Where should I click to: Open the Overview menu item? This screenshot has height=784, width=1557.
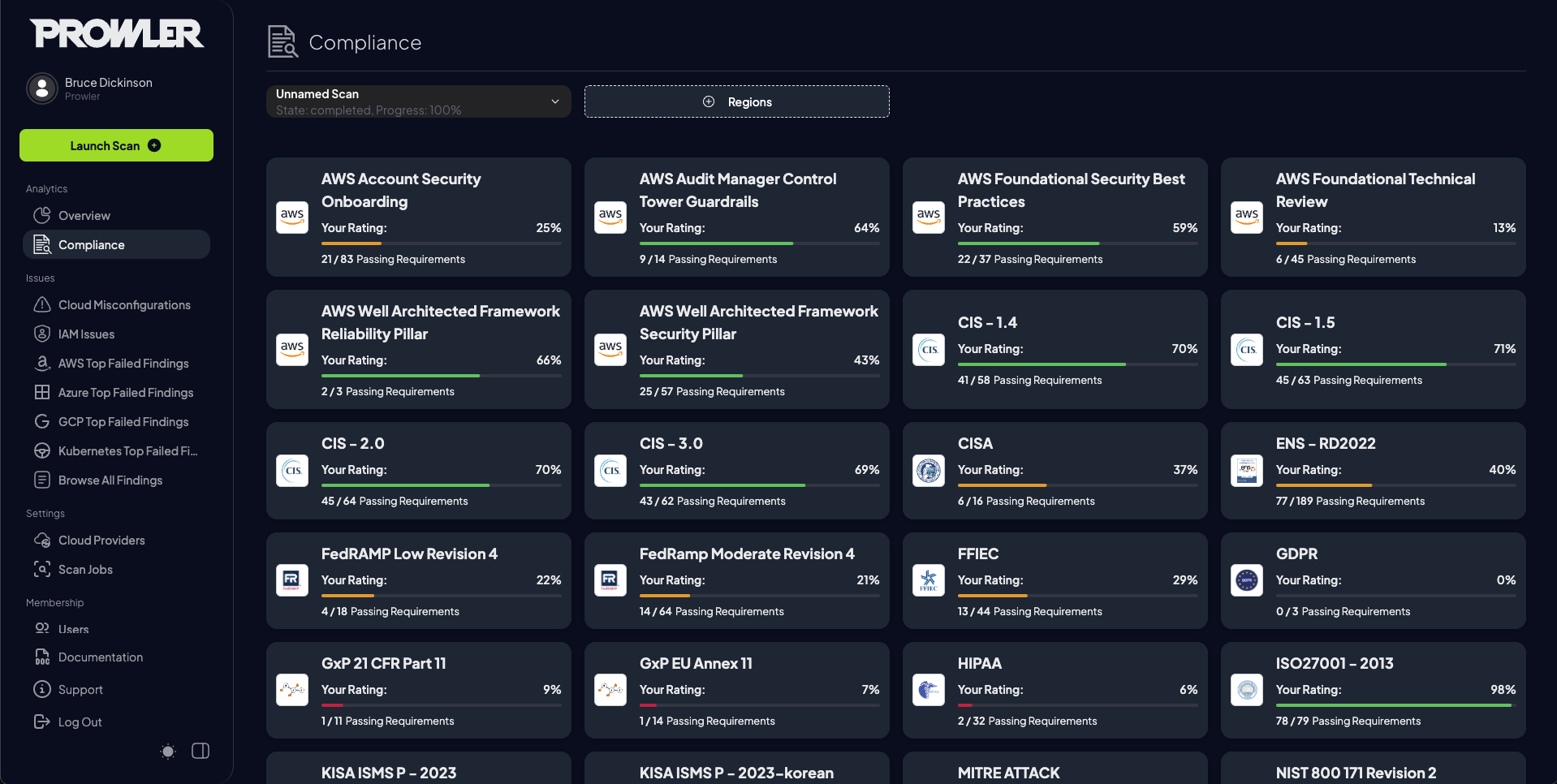pos(84,215)
